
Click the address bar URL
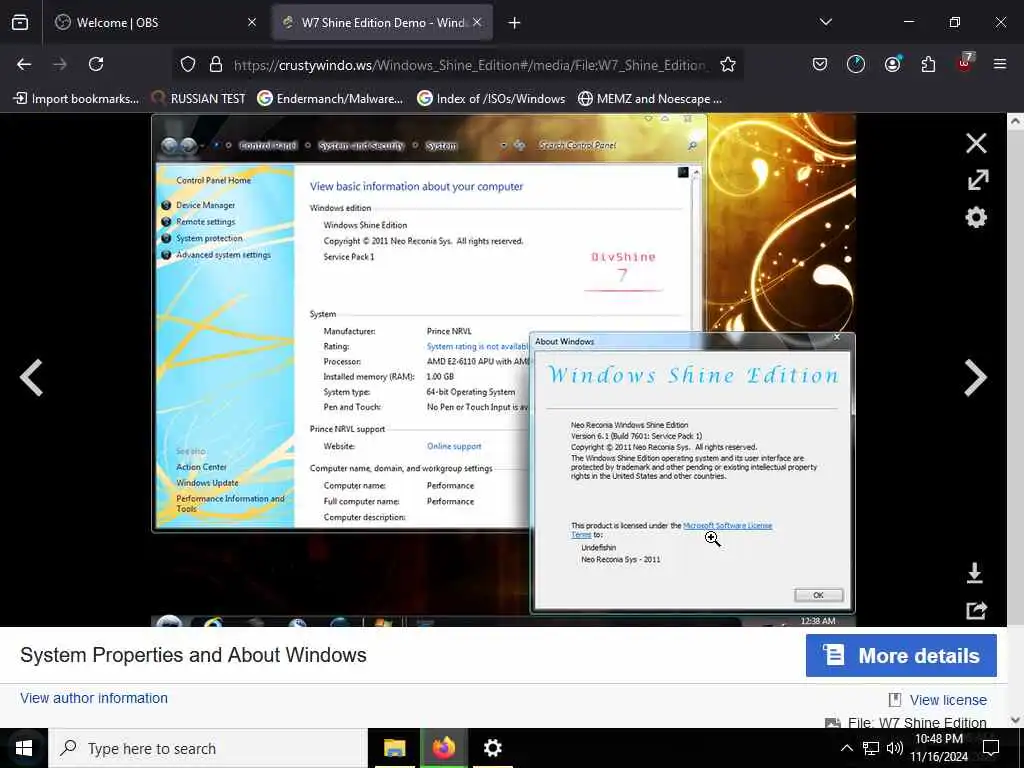click(x=470, y=65)
